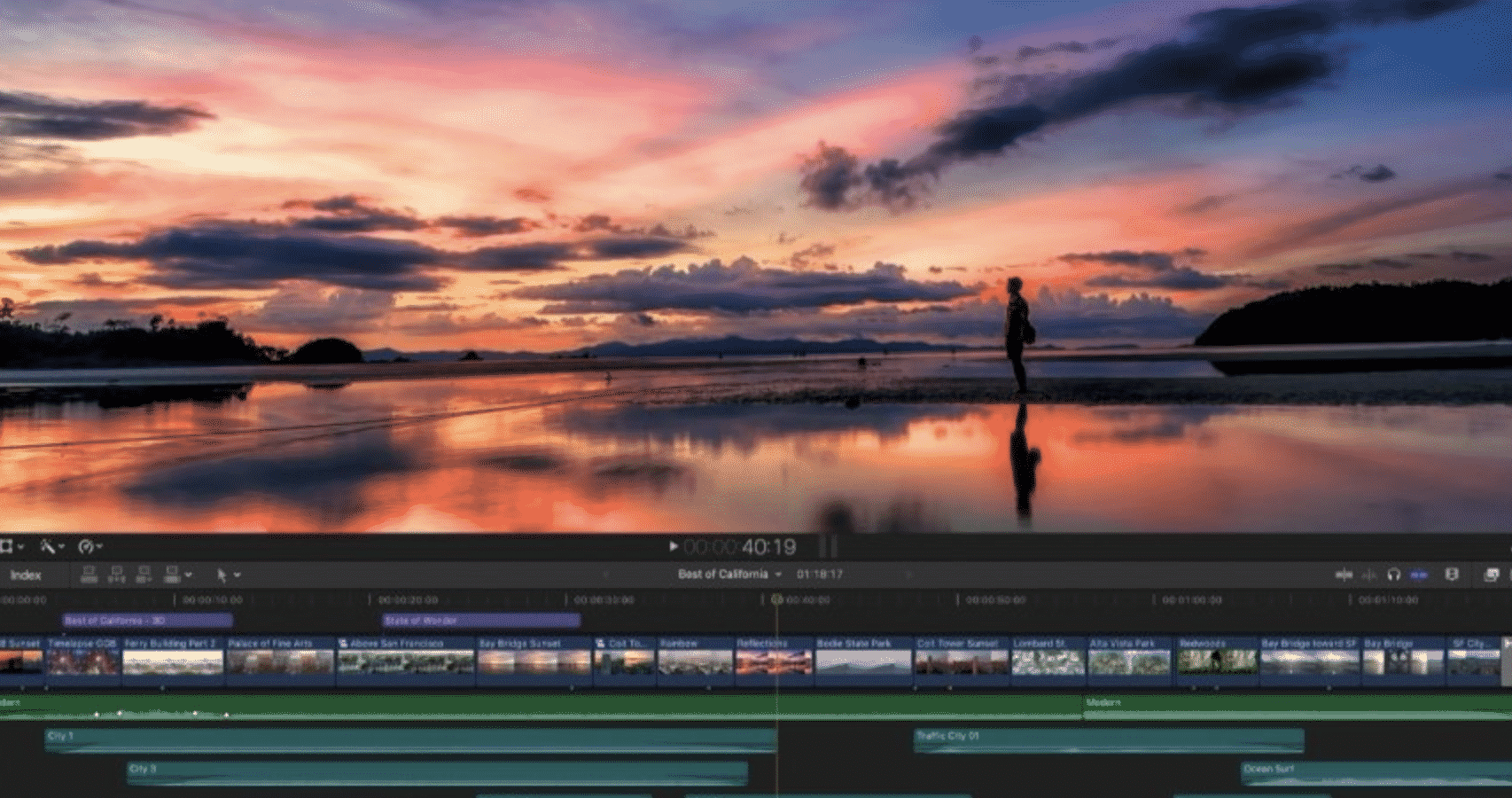
Task: Toggle timeline snapping
Action: coord(1419,575)
